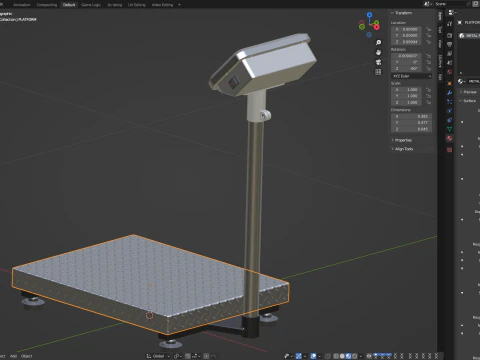Expand the Align Tools panel

pos(402,149)
